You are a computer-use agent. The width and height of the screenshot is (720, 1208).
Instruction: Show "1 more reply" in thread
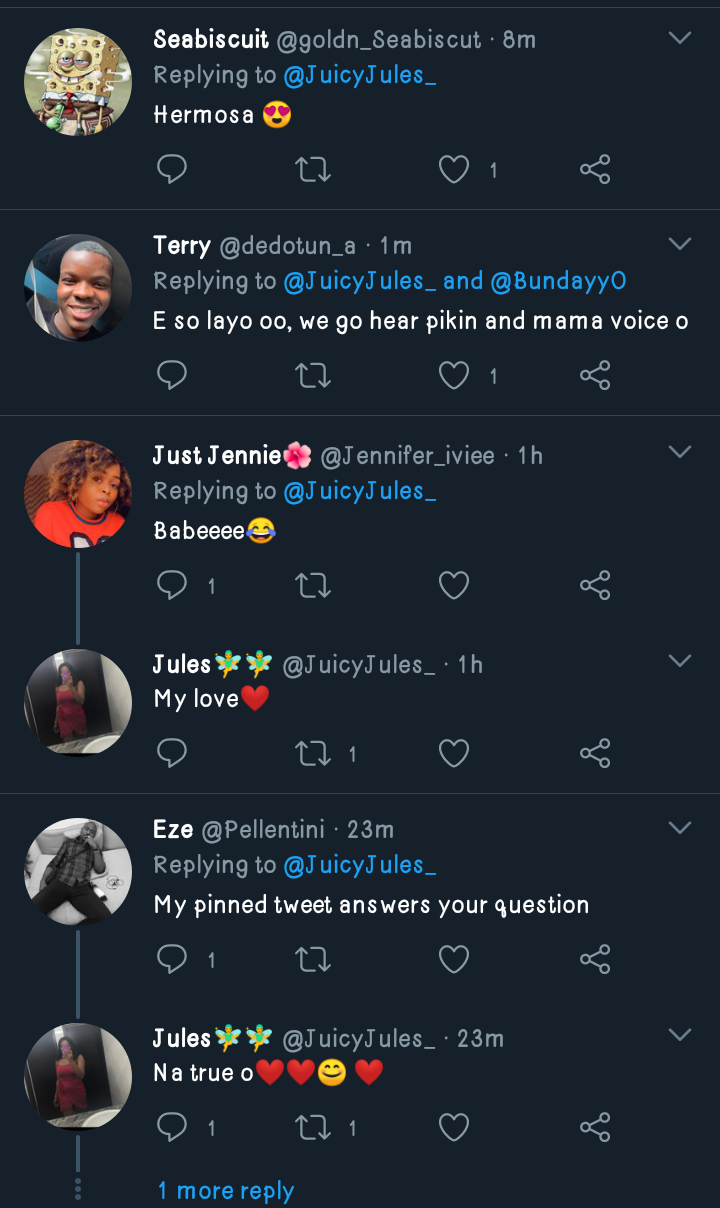225,1191
